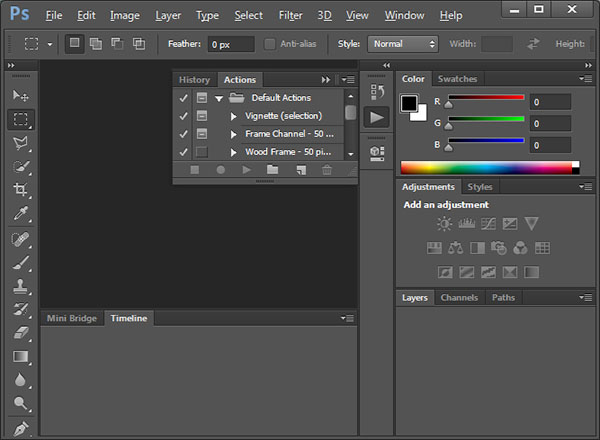
Task: Open the Filter menu
Action: click(290, 15)
